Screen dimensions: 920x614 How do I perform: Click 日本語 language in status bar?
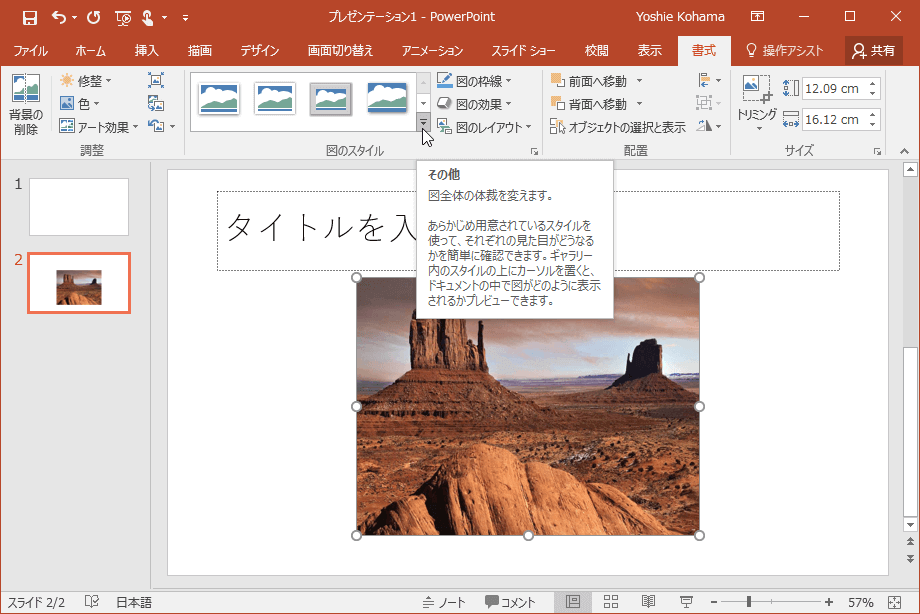pyautogui.click(x=134, y=602)
